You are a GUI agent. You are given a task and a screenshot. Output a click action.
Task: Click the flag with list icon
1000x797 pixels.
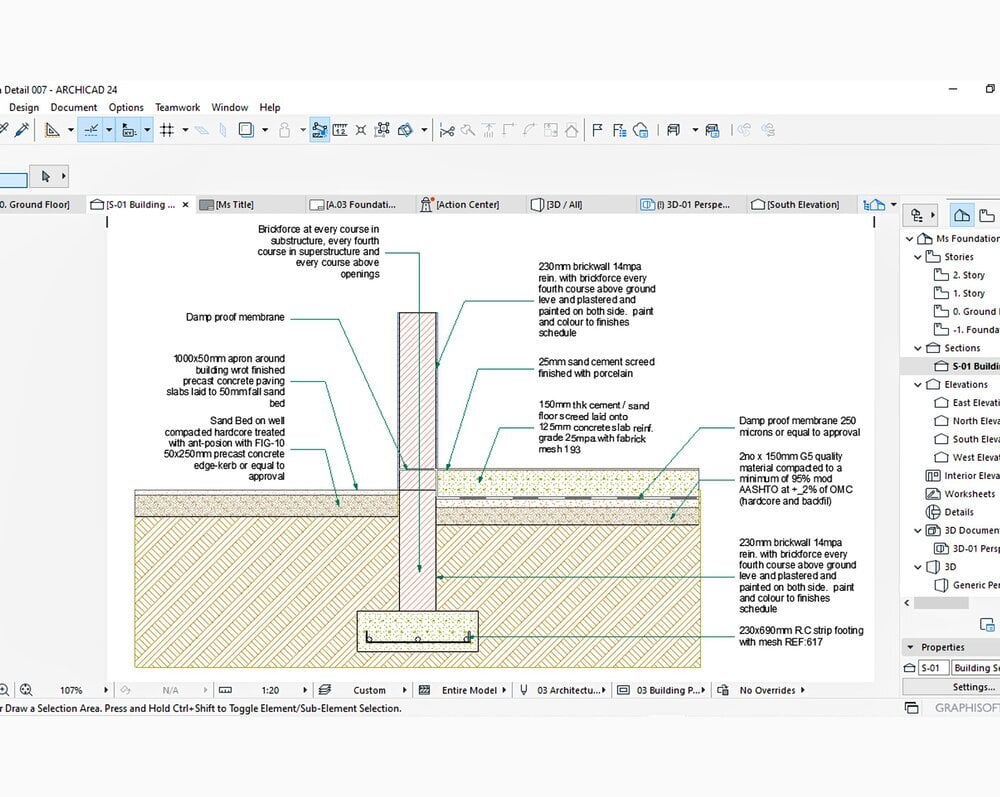click(619, 130)
